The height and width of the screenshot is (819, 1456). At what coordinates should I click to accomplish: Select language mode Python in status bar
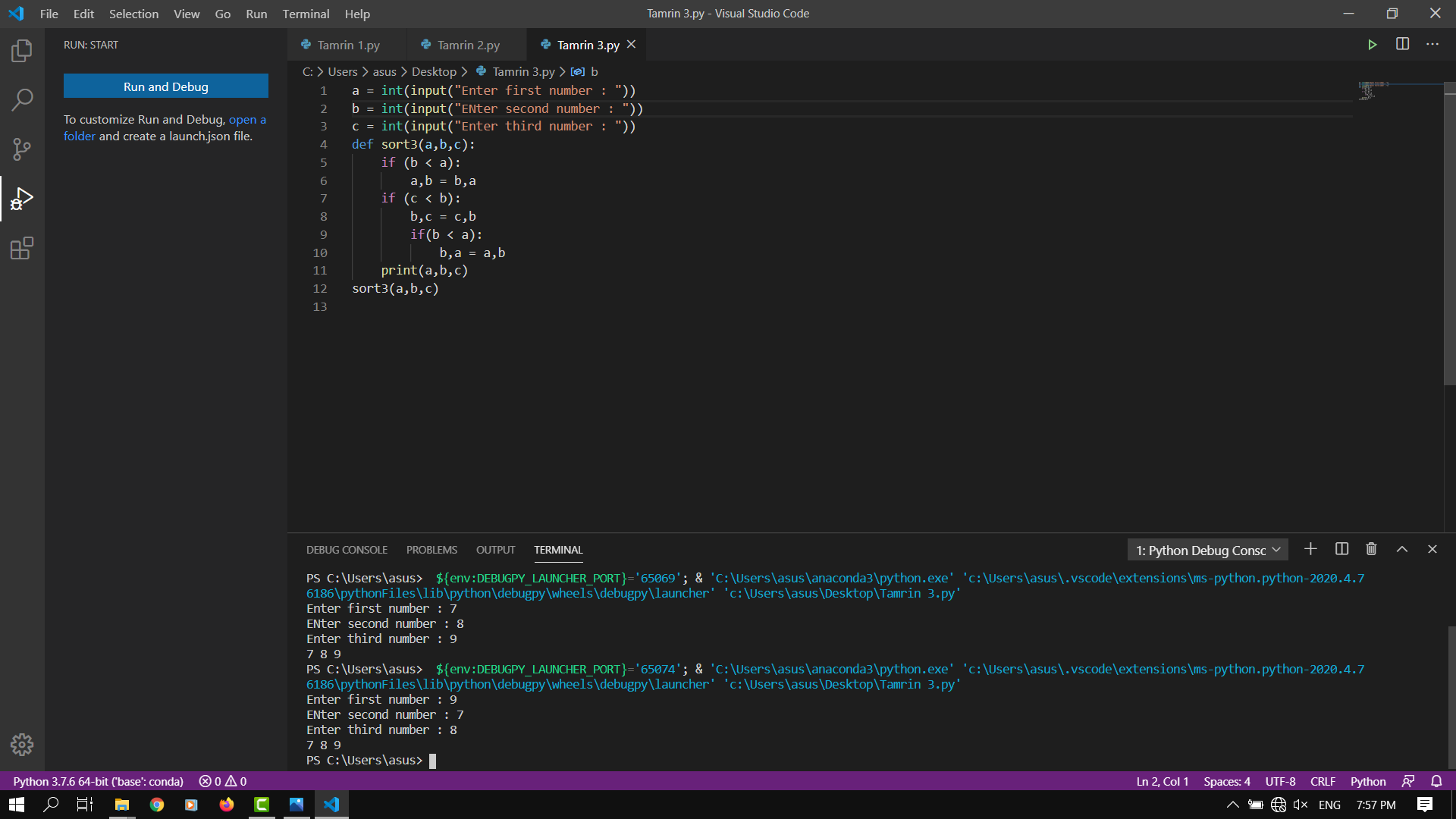point(1368,781)
